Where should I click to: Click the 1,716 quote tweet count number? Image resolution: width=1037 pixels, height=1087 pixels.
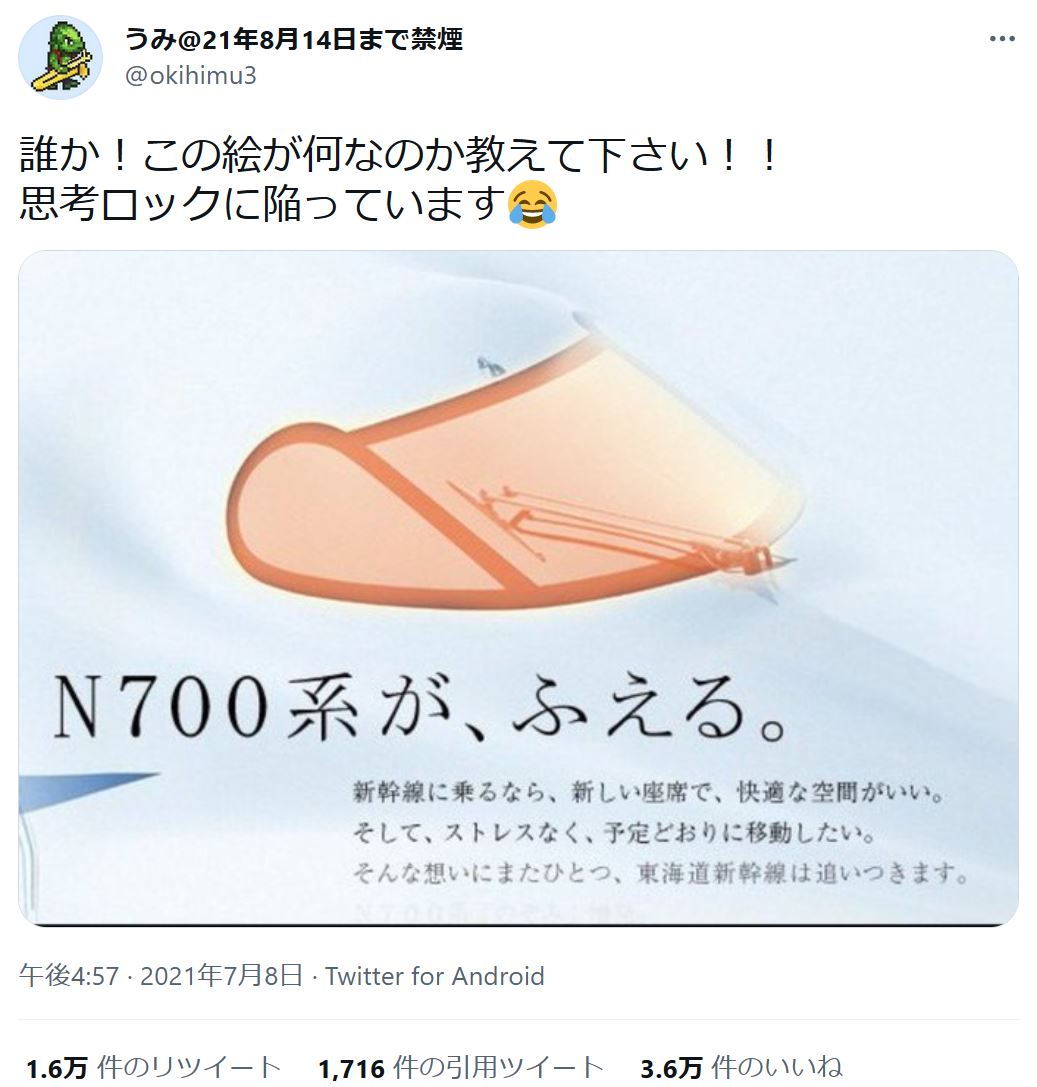click(x=351, y=1068)
